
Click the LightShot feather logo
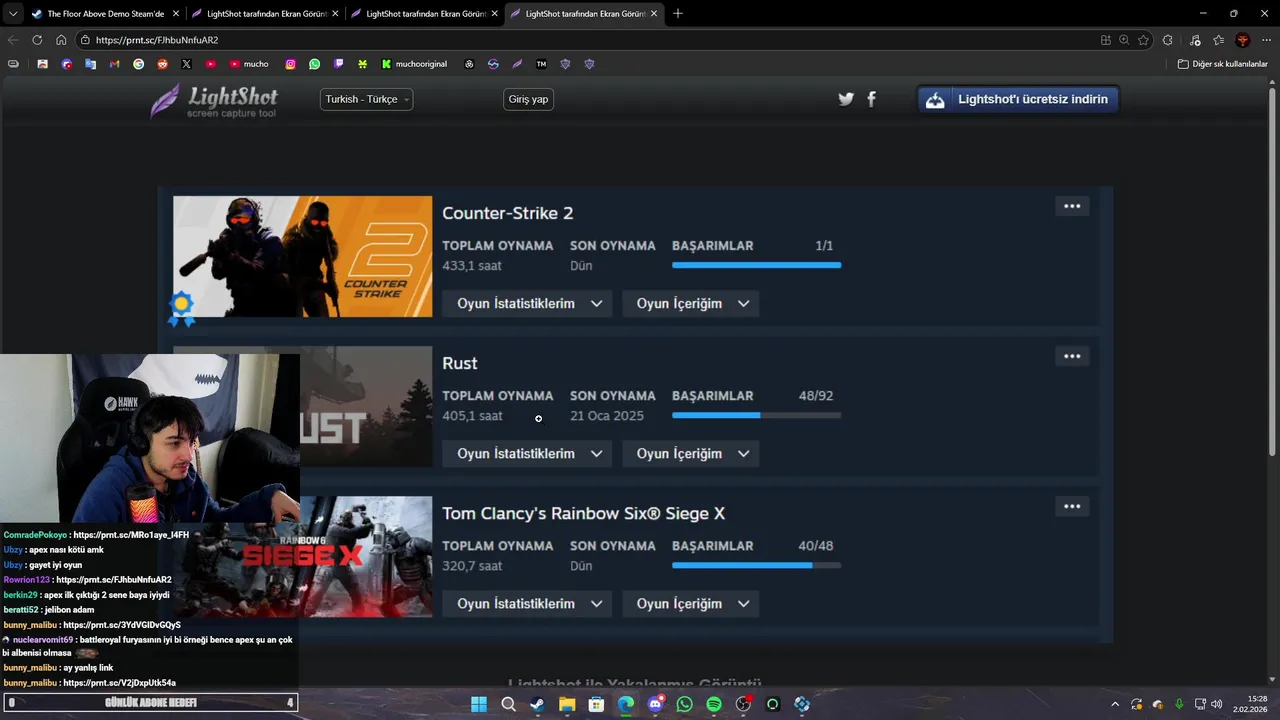tap(165, 101)
